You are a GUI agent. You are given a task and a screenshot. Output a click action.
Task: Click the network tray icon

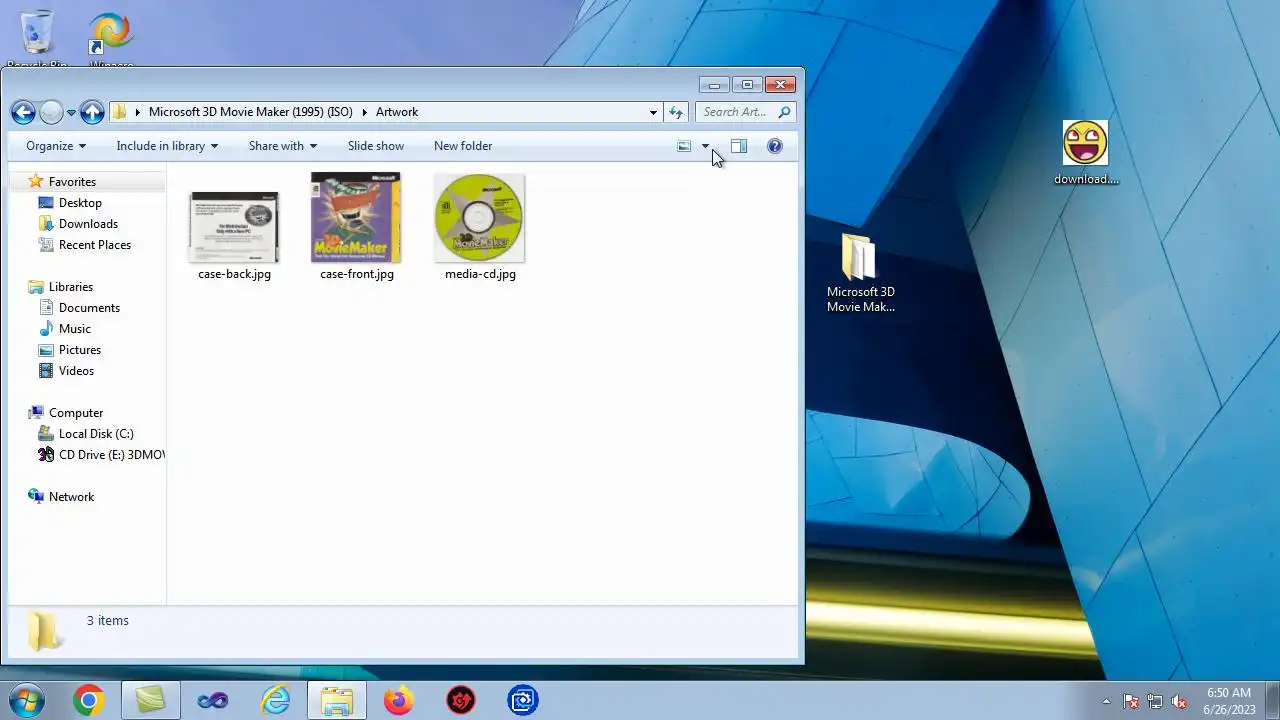pyautogui.click(x=1155, y=701)
